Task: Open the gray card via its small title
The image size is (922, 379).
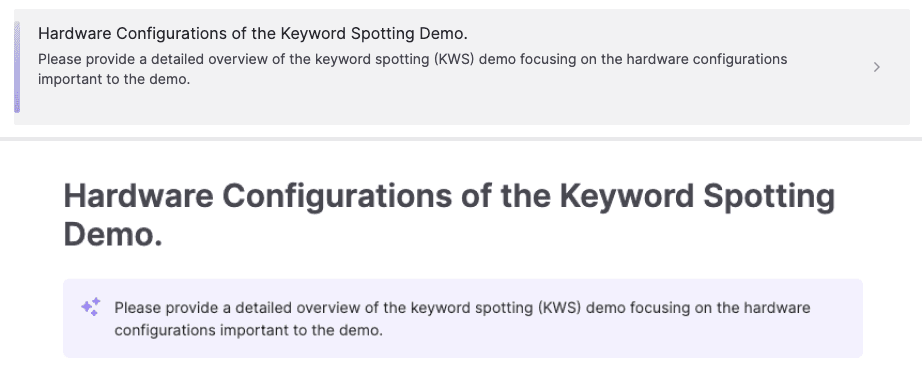Action: pyautogui.click(x=252, y=33)
